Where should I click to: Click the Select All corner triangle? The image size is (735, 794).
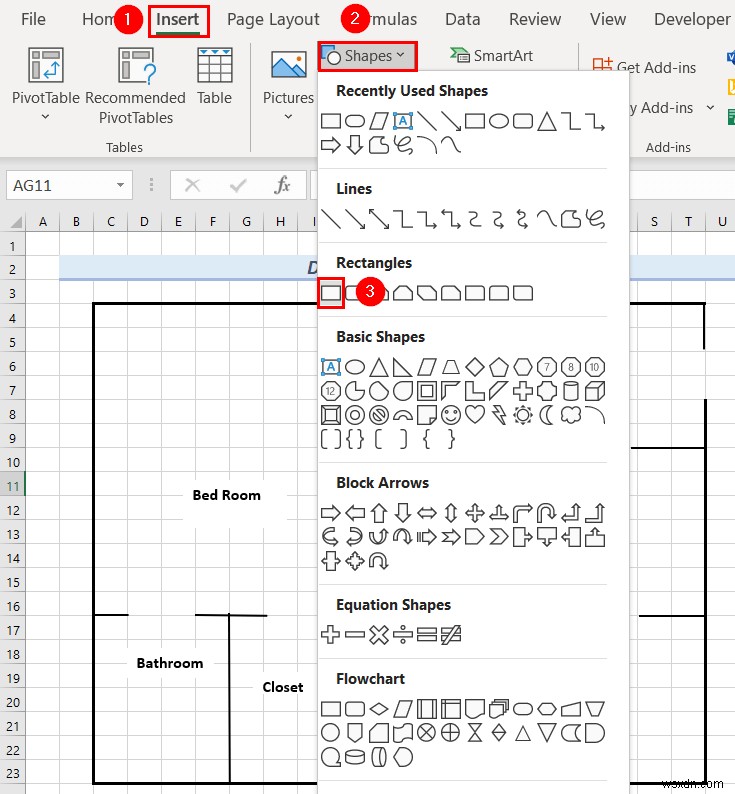click(16, 221)
